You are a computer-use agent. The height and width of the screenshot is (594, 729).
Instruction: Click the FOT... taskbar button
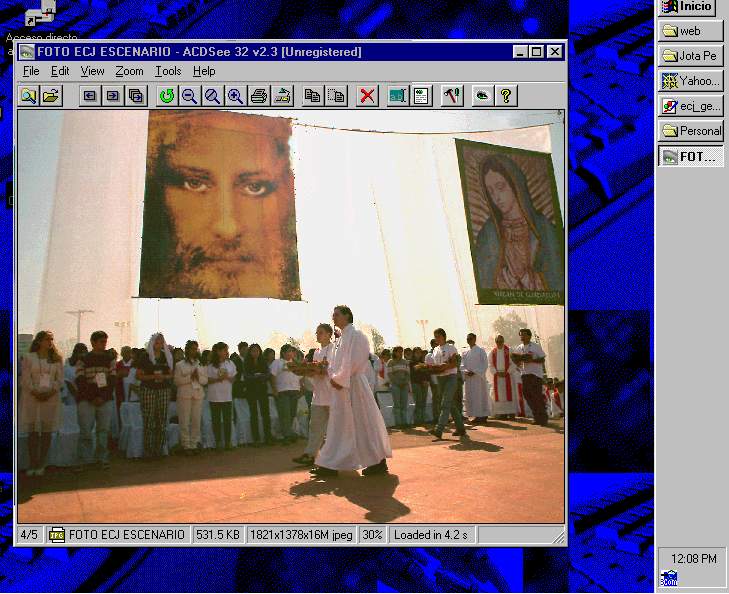(690, 156)
